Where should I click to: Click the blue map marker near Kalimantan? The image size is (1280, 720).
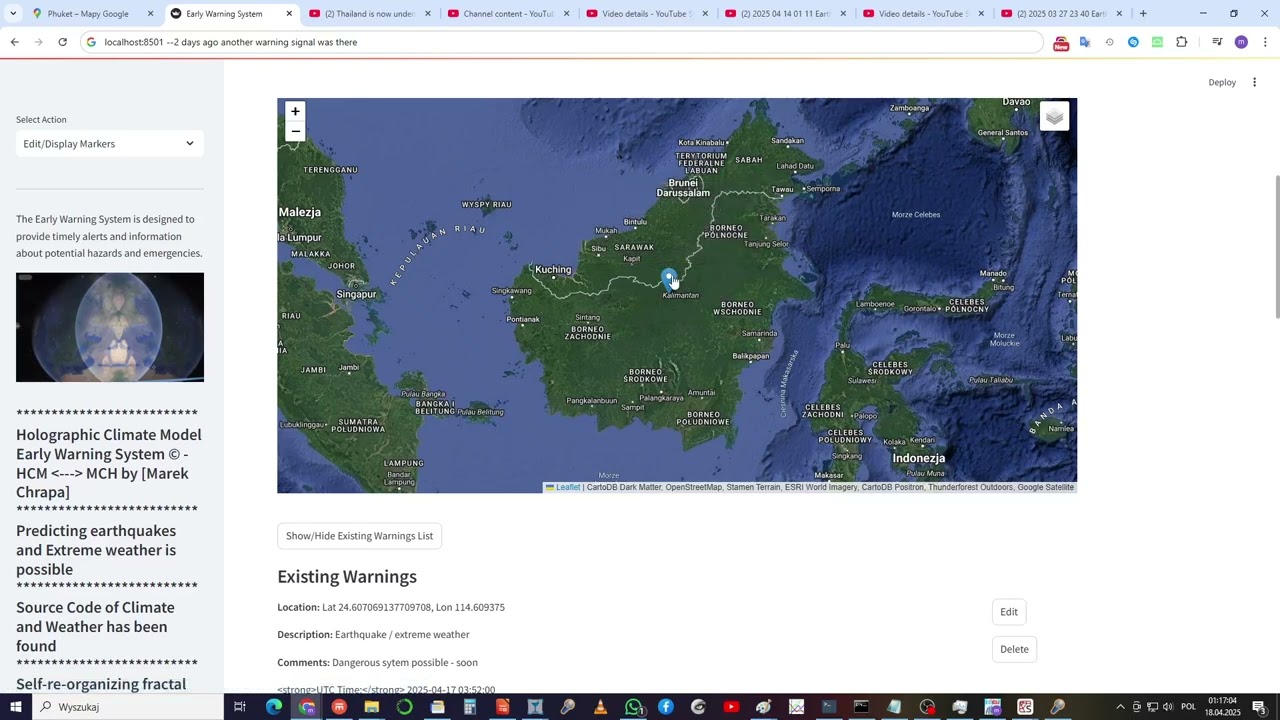coord(669,278)
